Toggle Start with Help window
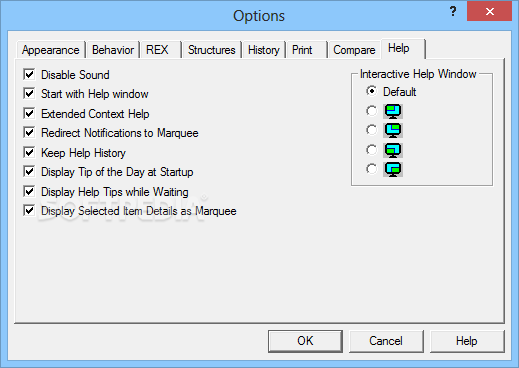The width and height of the screenshot is (519, 368). (x=29, y=94)
